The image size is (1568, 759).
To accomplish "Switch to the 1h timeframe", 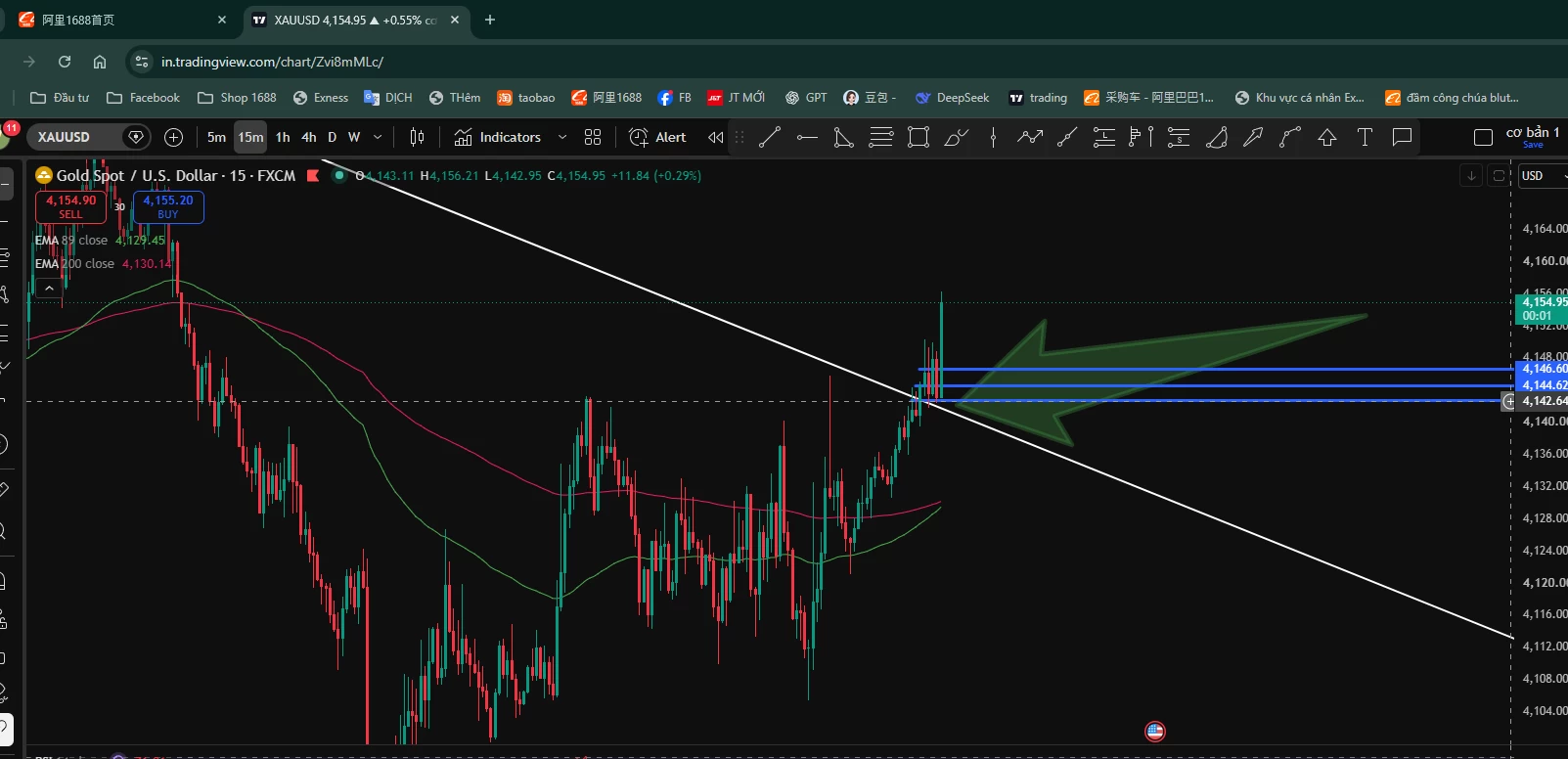I will tap(283, 138).
